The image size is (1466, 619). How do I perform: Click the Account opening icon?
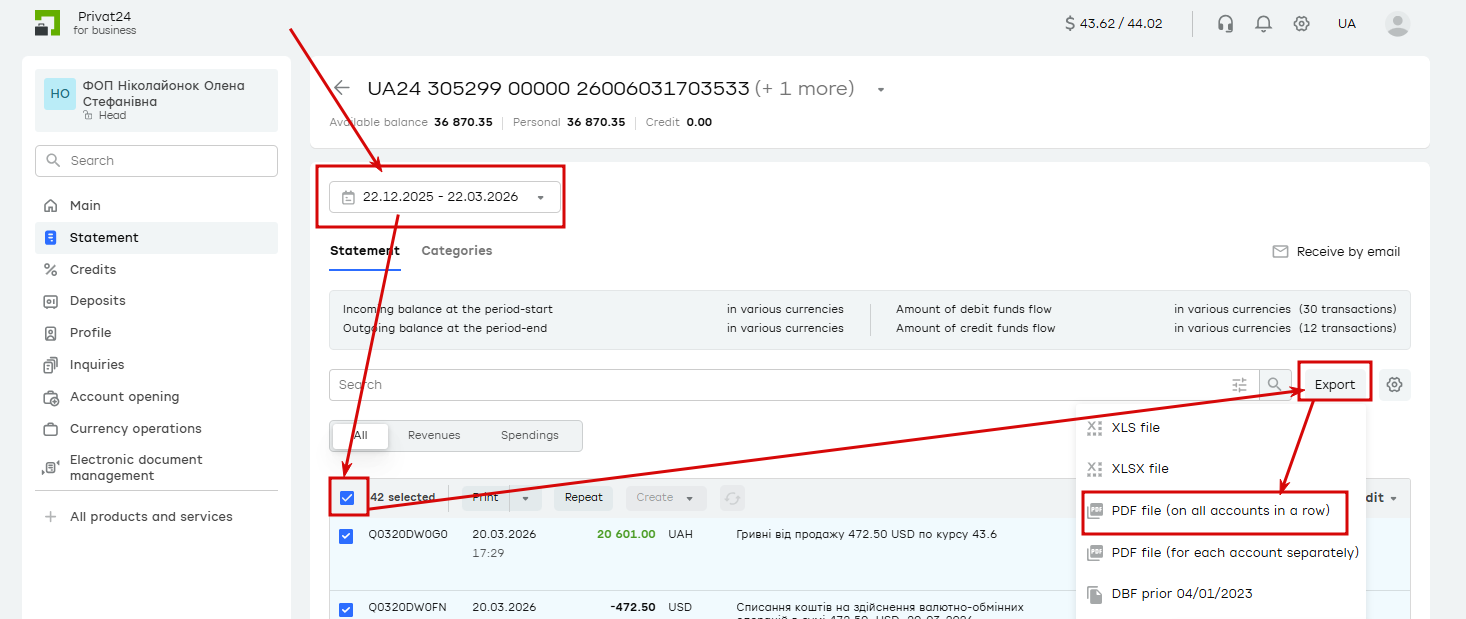[51, 397]
